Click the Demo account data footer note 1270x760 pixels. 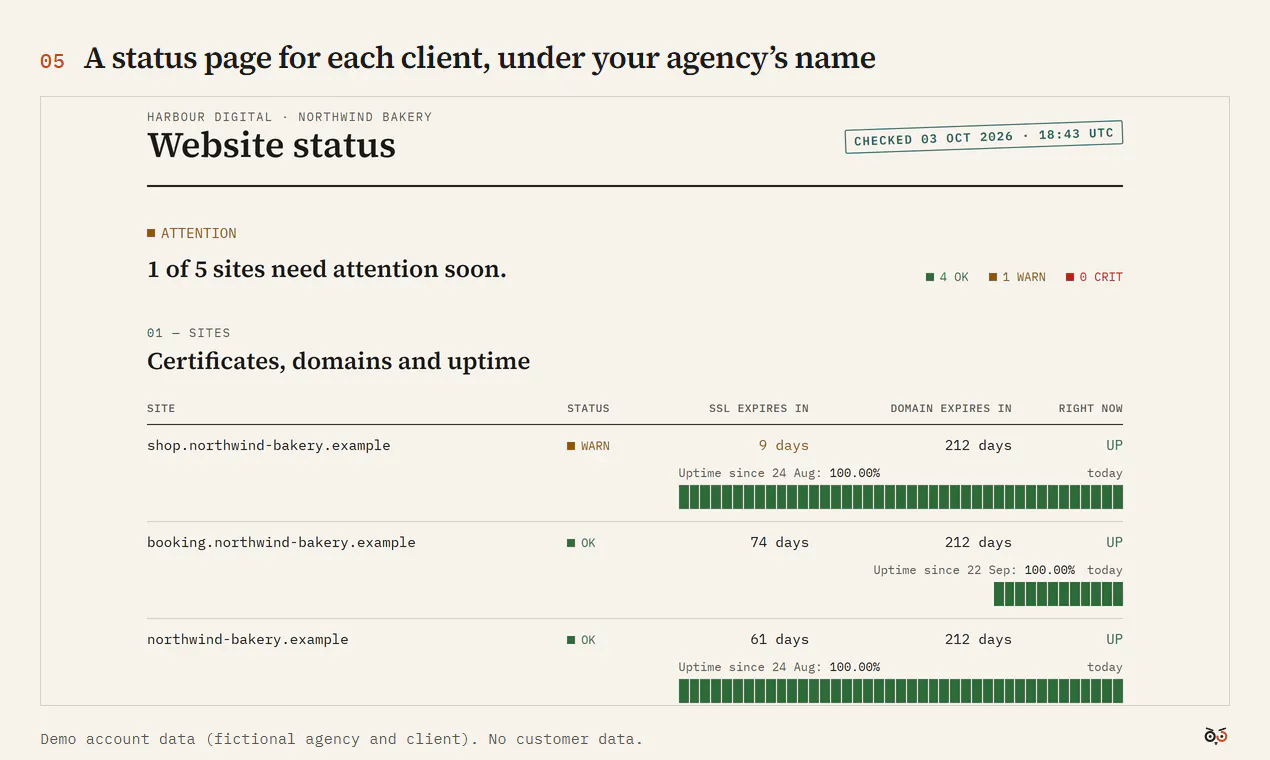[x=342, y=739]
